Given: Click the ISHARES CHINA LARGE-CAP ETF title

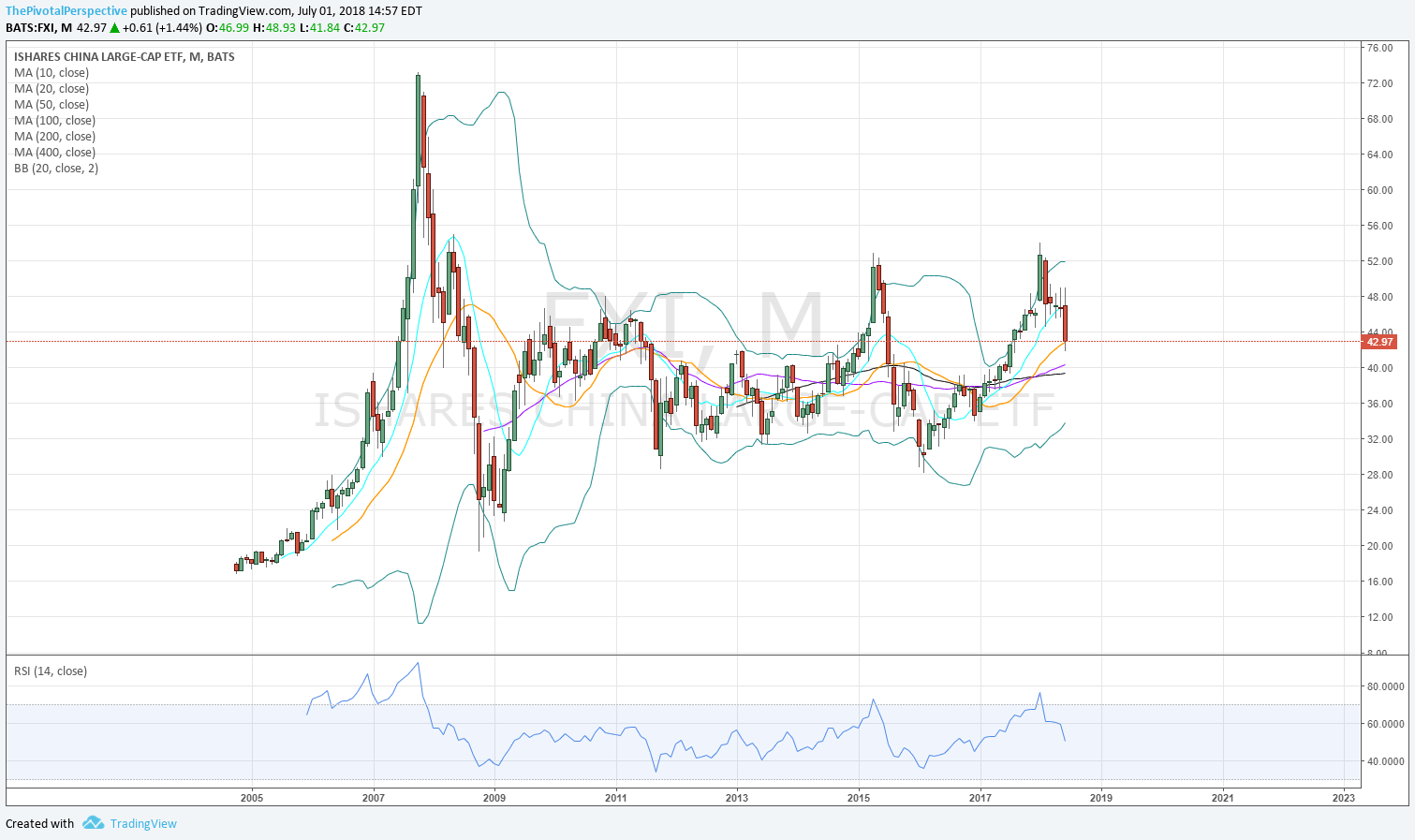Looking at the screenshot, I should pyautogui.click(x=125, y=57).
